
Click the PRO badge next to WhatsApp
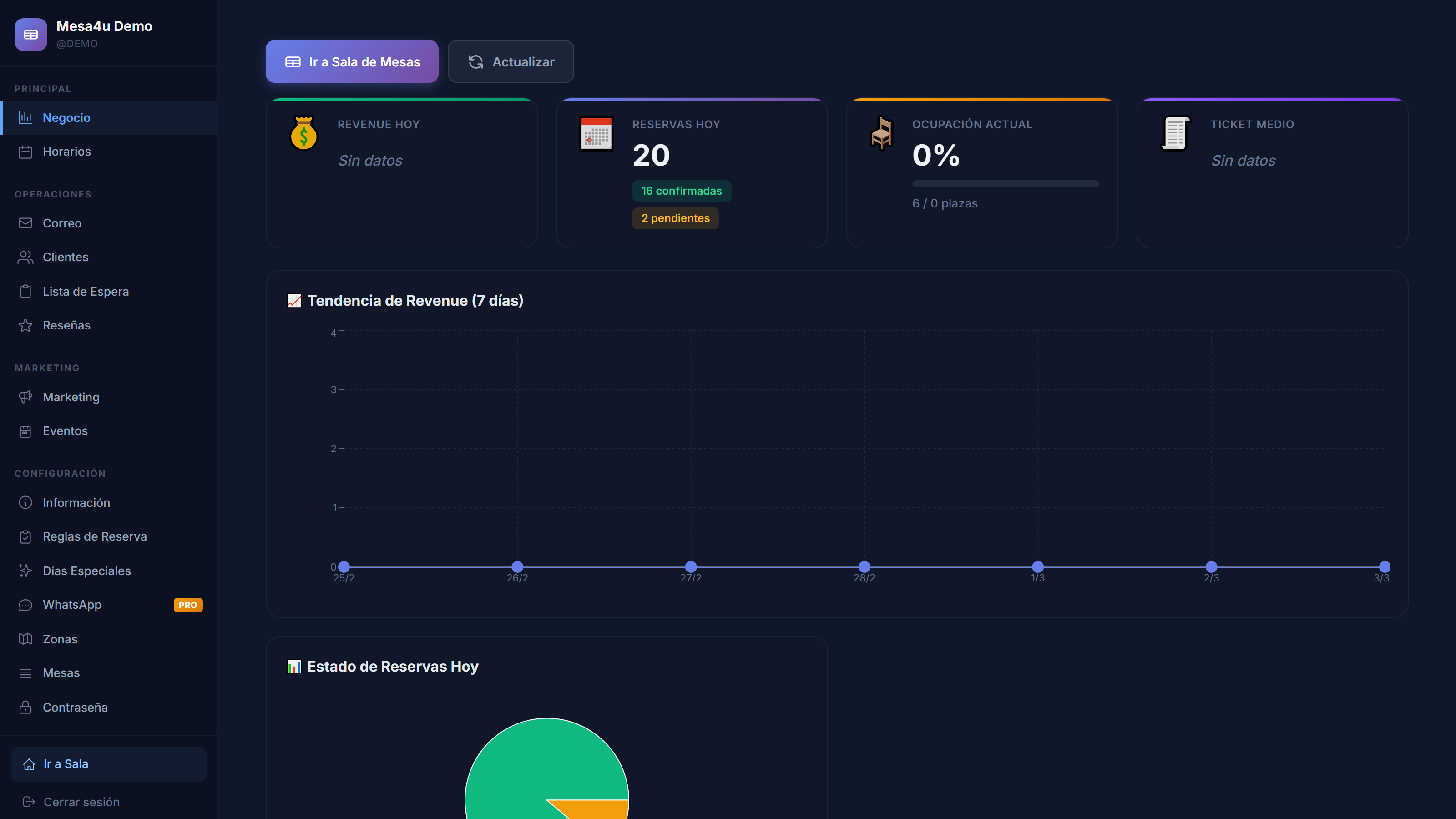click(187, 605)
